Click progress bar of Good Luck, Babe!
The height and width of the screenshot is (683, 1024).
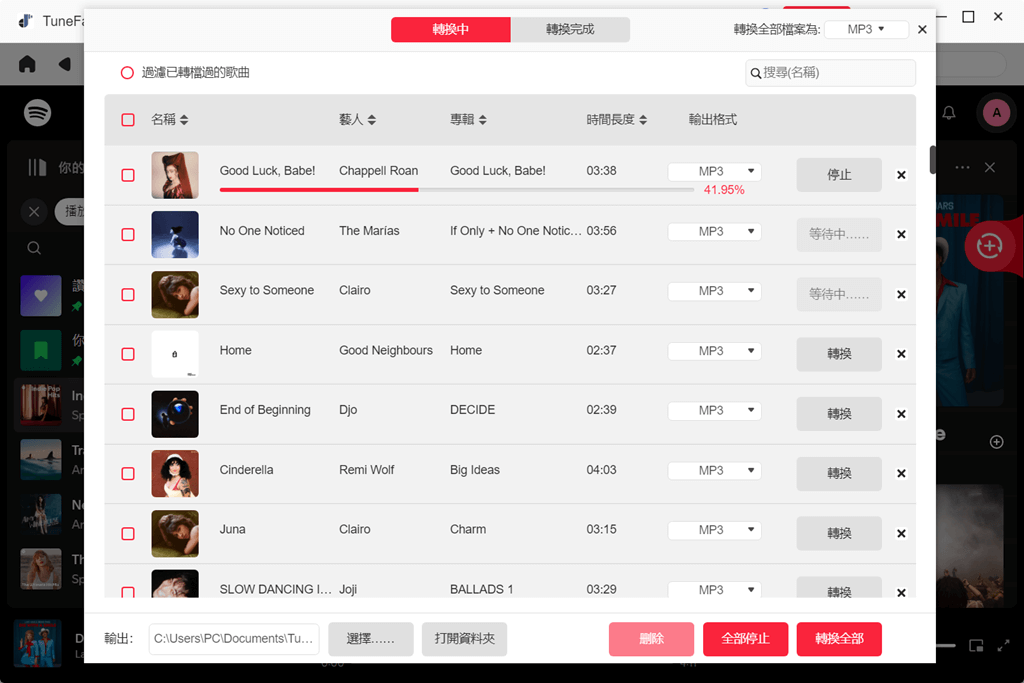click(x=456, y=190)
